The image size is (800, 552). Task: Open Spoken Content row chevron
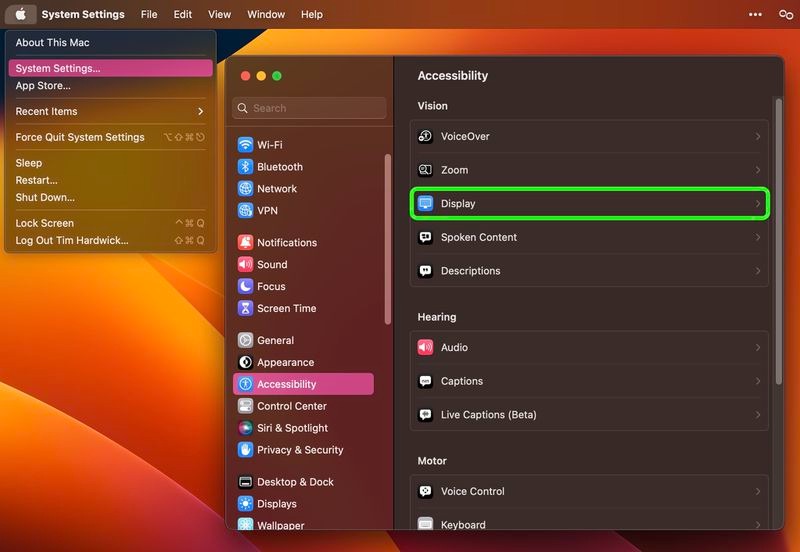pyautogui.click(x=758, y=237)
